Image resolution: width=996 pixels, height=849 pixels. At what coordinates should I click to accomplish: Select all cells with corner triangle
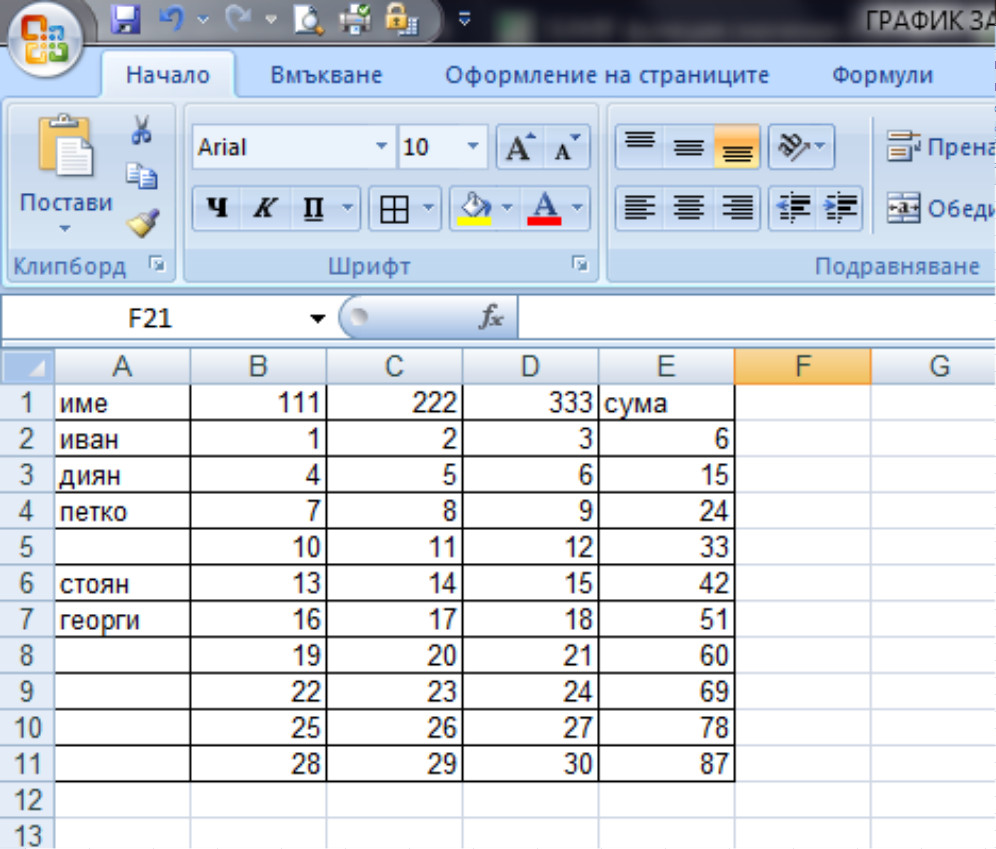pyautogui.click(x=27, y=366)
